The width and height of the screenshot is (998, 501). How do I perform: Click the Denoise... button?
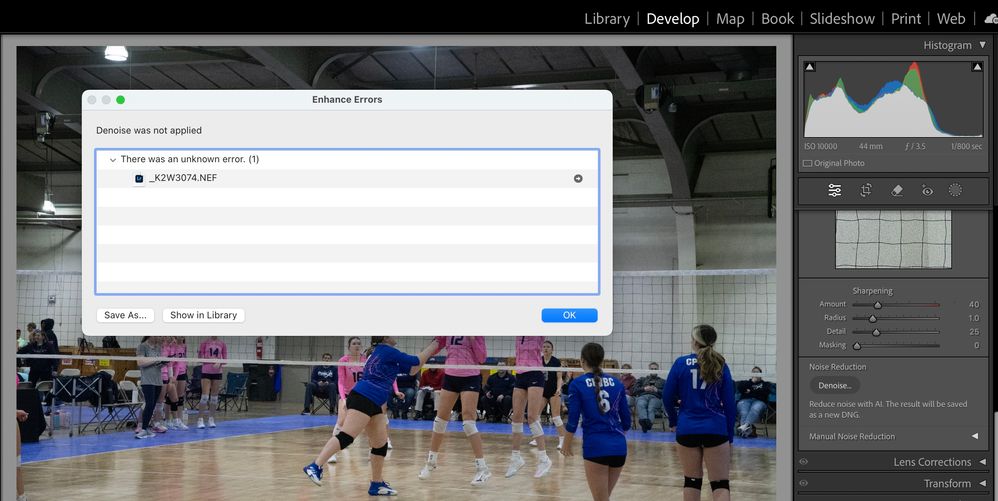pos(834,385)
